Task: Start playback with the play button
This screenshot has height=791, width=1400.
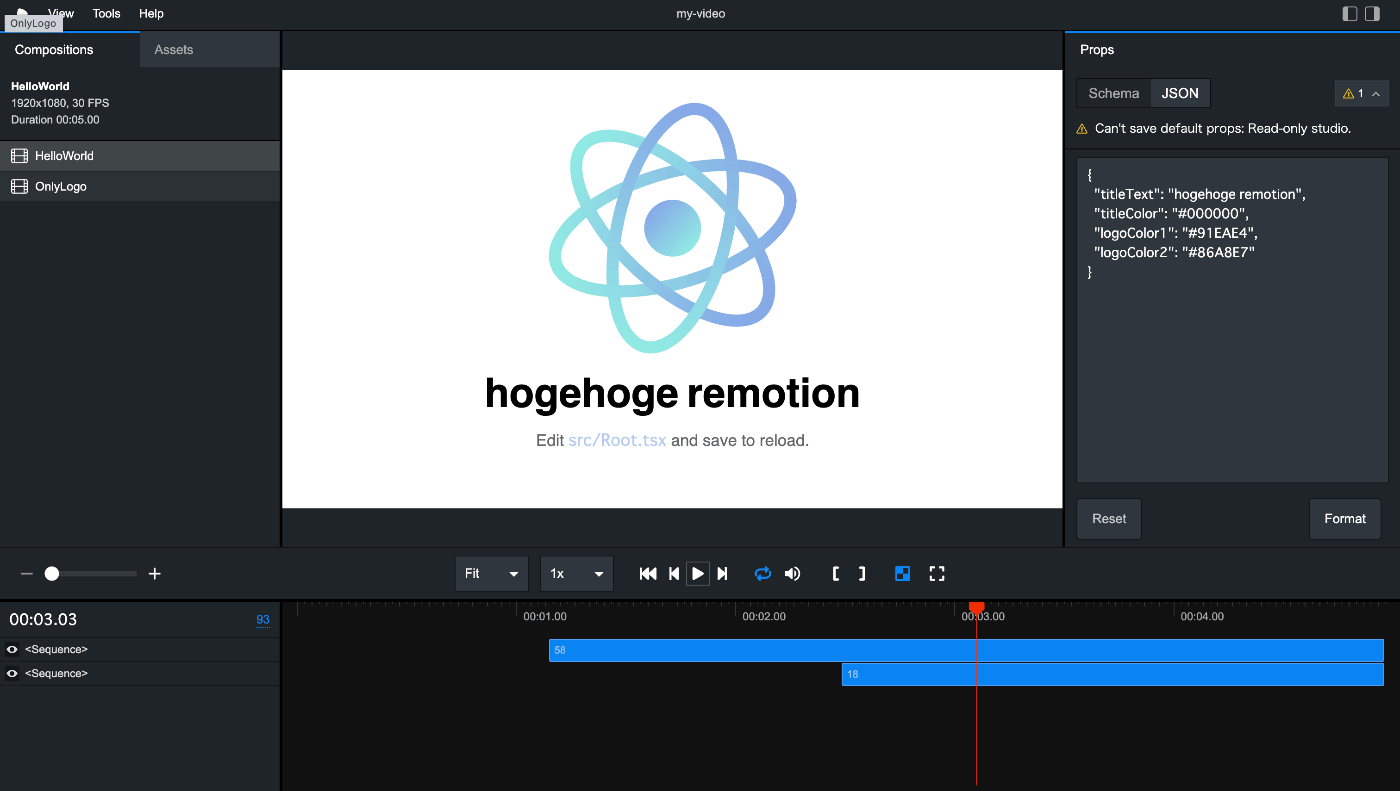Action: coord(698,574)
